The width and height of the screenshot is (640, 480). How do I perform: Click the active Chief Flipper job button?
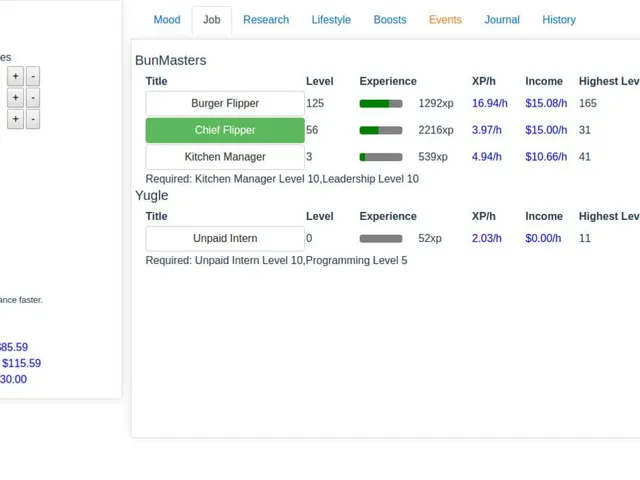(x=225, y=130)
